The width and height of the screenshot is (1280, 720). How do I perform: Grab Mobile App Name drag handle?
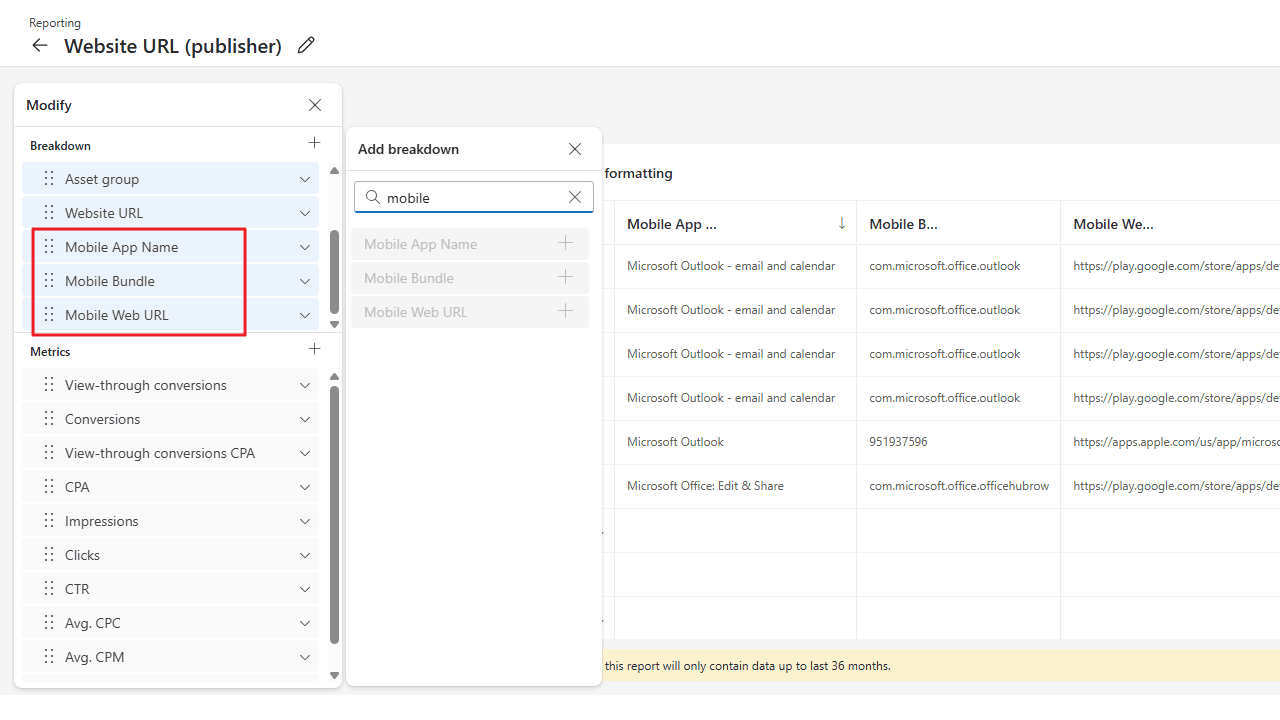(x=49, y=247)
